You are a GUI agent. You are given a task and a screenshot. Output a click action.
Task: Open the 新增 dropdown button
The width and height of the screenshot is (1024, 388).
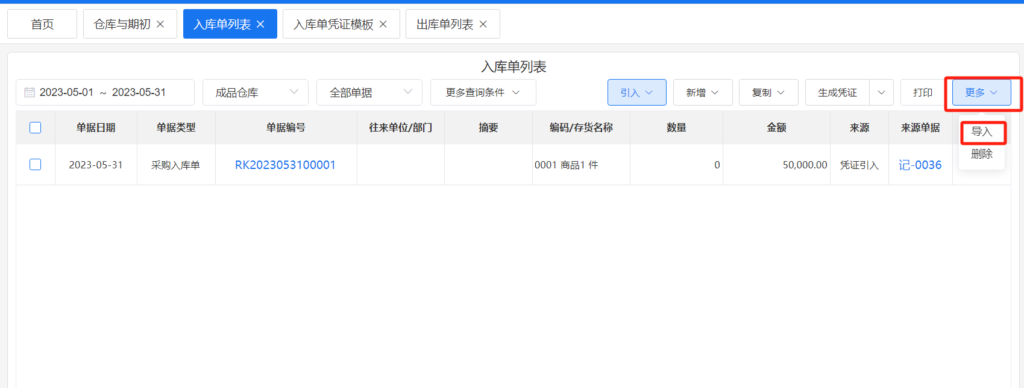tap(703, 93)
